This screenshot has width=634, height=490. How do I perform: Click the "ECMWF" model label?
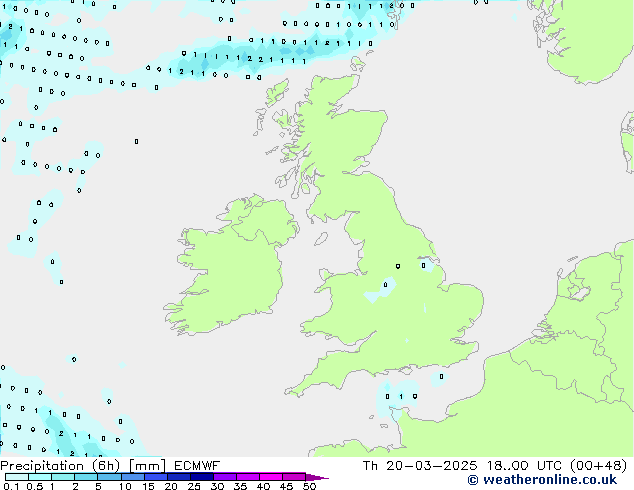pos(197,466)
